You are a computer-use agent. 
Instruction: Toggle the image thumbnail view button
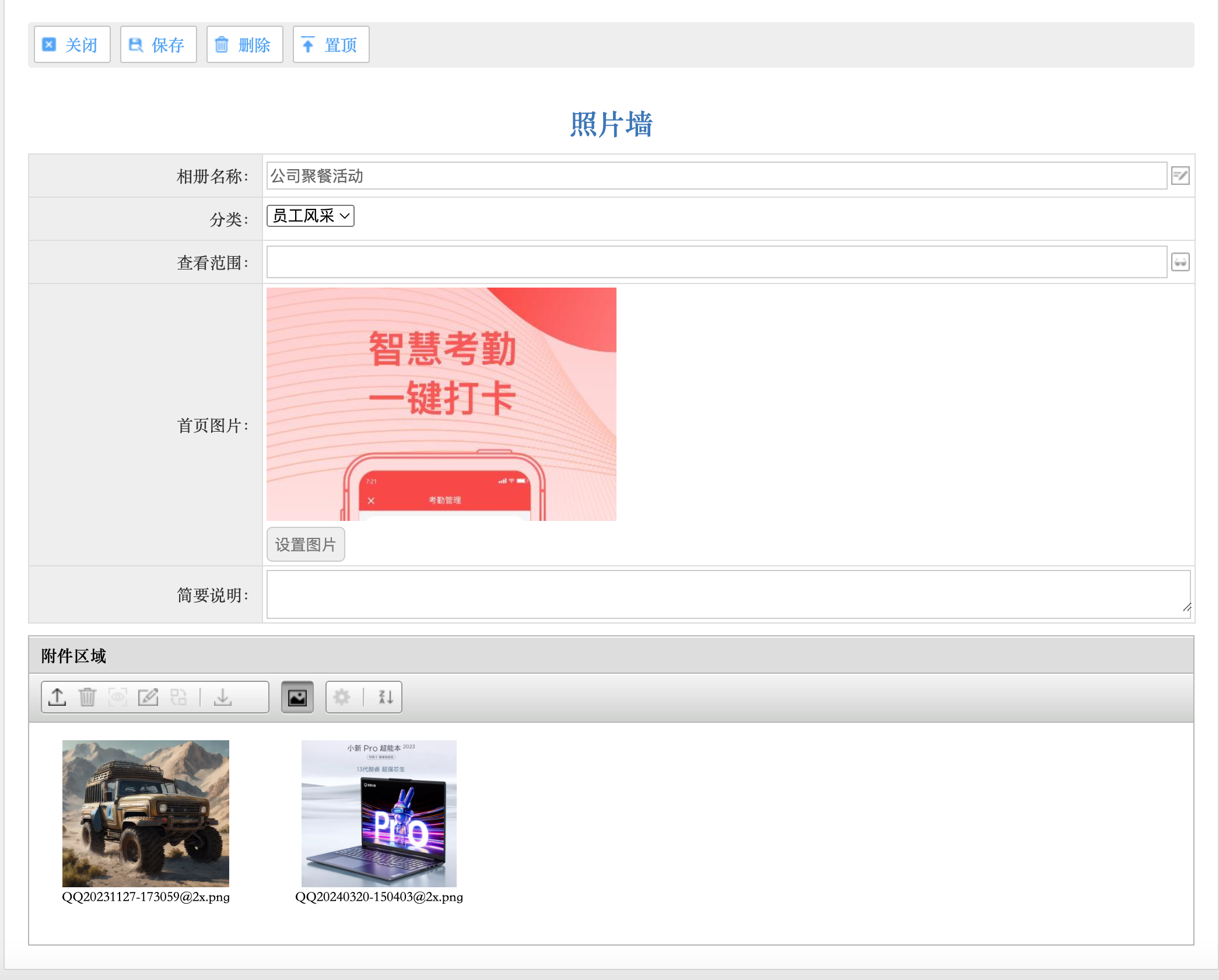297,697
